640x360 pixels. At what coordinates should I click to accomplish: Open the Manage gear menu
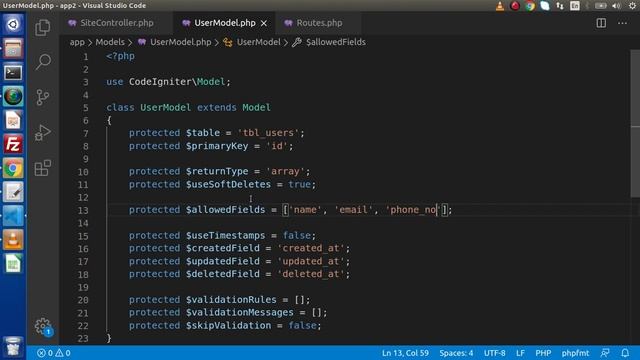tap(42, 326)
